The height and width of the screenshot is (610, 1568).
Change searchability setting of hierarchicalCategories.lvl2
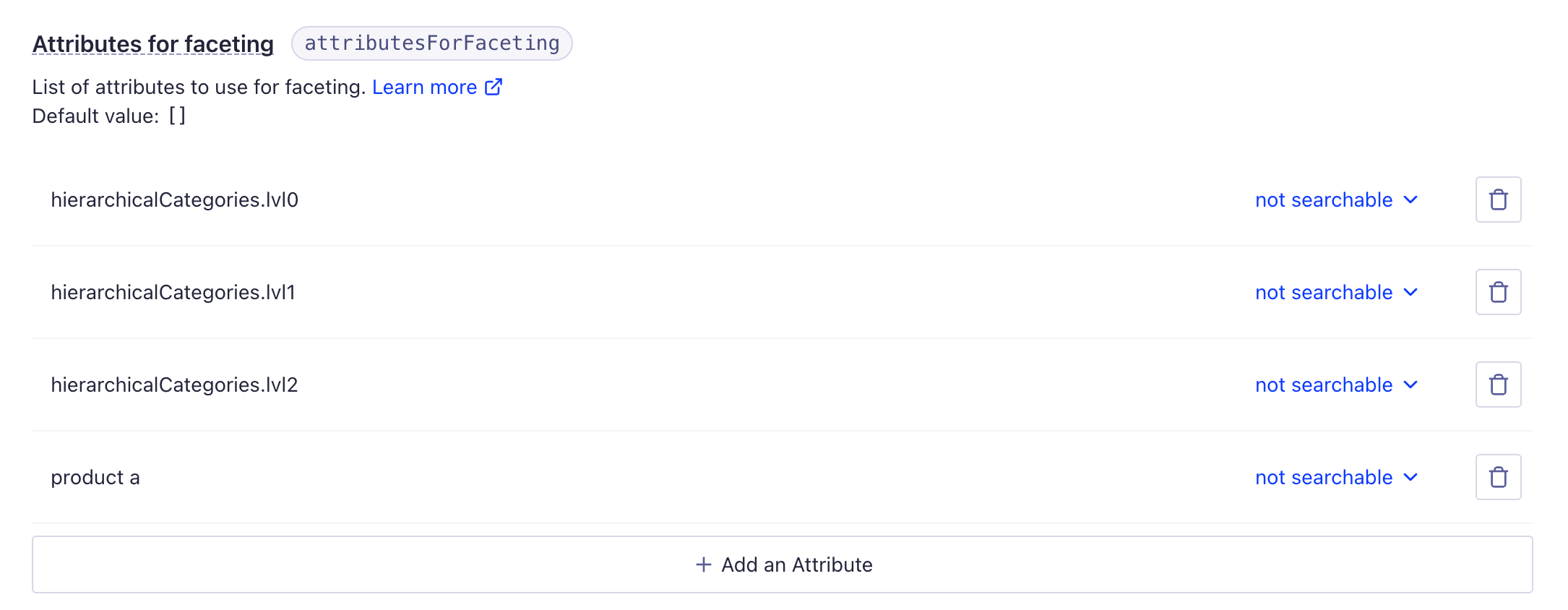tap(1336, 385)
